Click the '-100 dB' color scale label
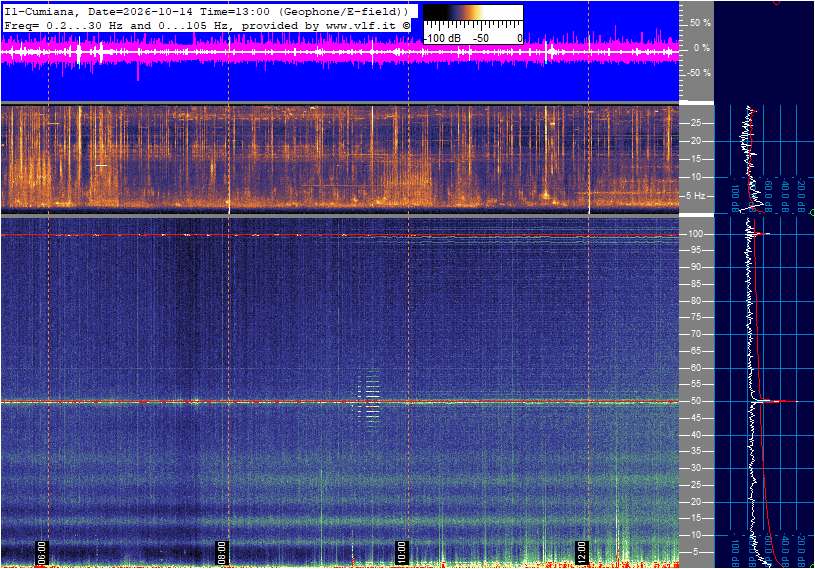 (x=442, y=38)
